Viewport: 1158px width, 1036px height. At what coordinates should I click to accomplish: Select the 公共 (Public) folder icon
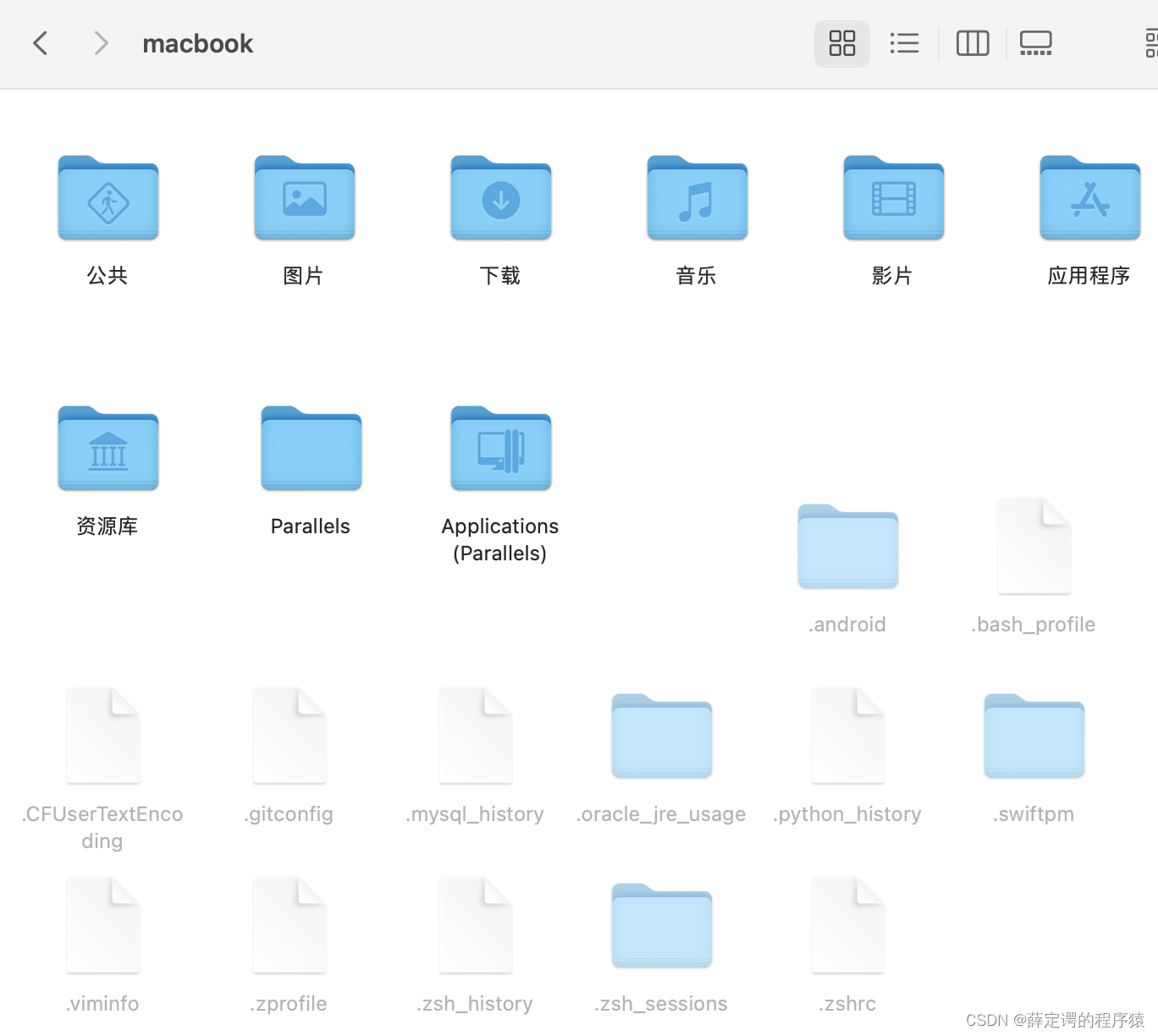[x=108, y=197]
